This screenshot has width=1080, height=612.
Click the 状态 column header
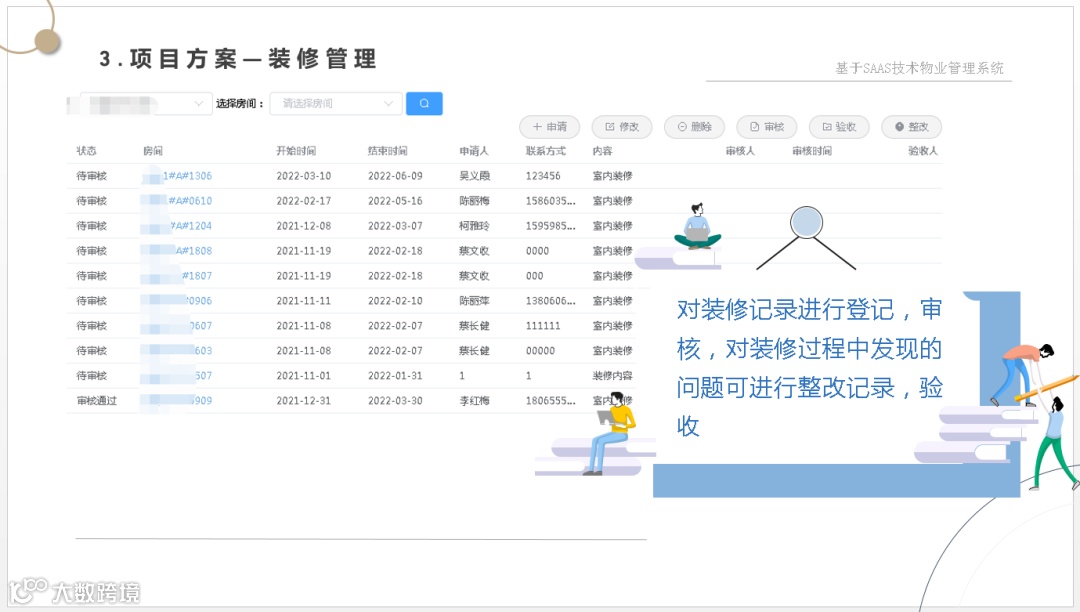[87, 151]
